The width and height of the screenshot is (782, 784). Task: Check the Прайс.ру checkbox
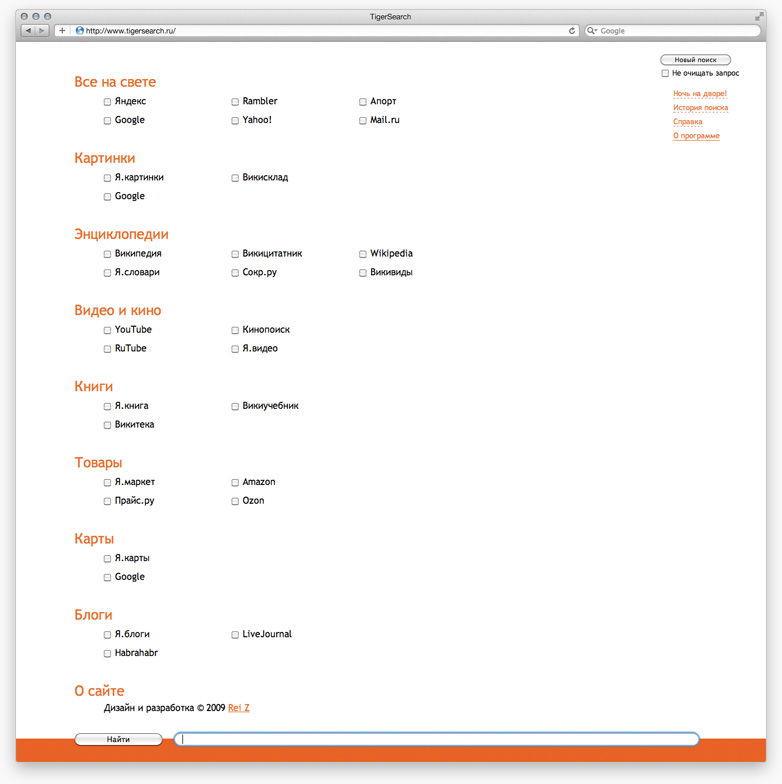pyautogui.click(x=107, y=501)
